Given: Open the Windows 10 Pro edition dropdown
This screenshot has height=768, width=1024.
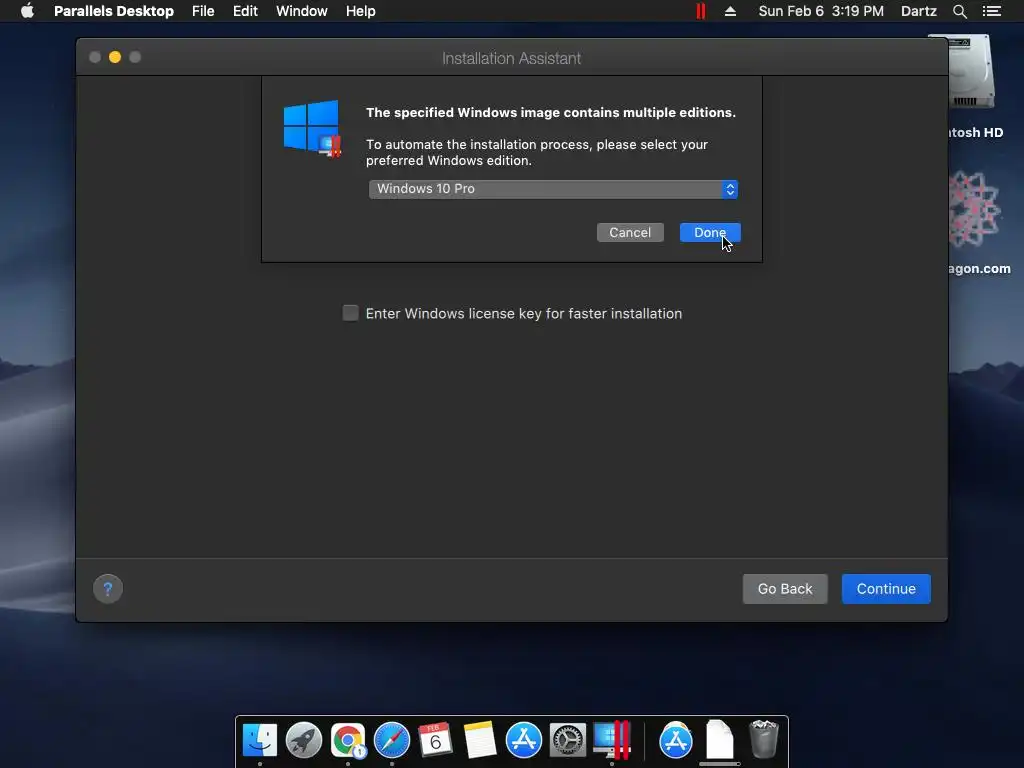Looking at the screenshot, I should point(553,189).
